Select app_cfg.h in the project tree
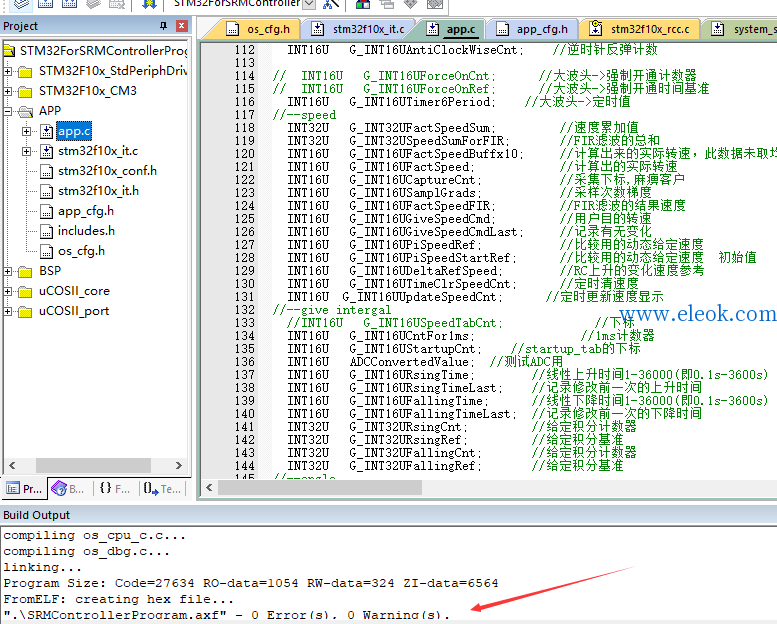This screenshot has height=624, width=777. pyautogui.click(x=86, y=211)
